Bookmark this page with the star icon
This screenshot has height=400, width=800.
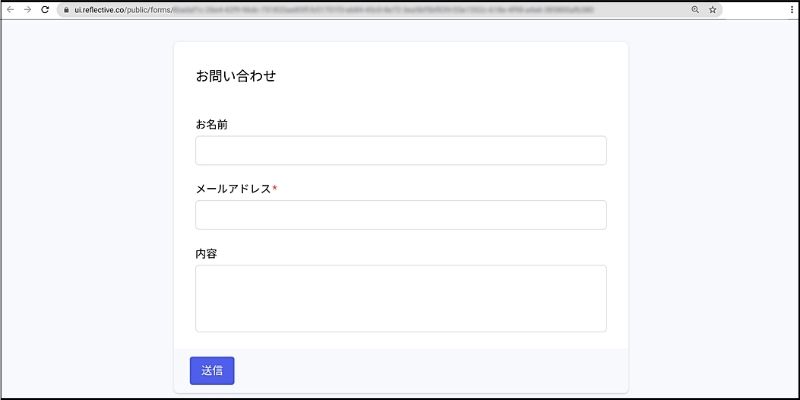pos(713,10)
